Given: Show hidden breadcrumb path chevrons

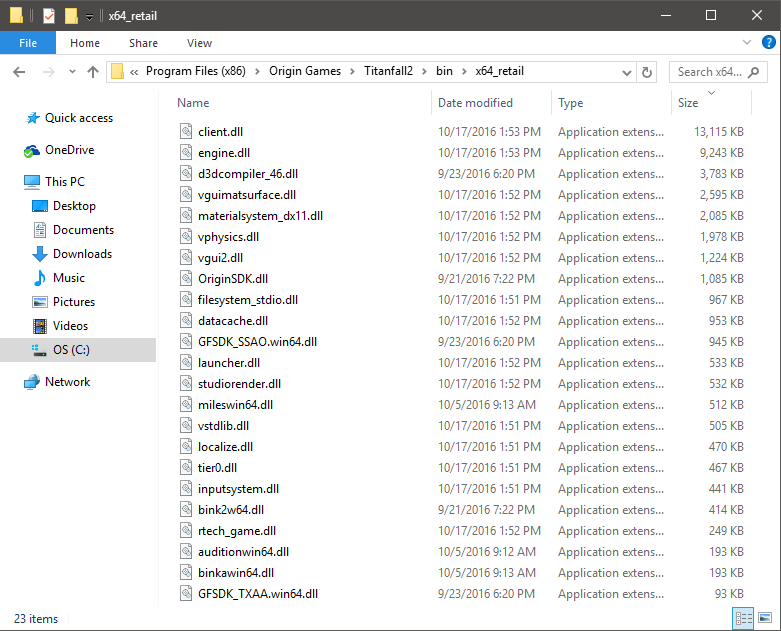Looking at the screenshot, I should [134, 72].
